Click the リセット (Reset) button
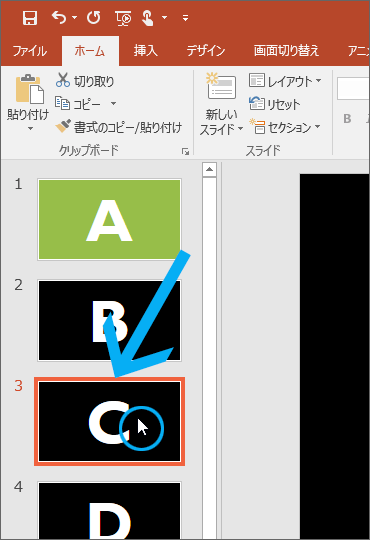Screen dimensions: 370x540 (x=275, y=104)
